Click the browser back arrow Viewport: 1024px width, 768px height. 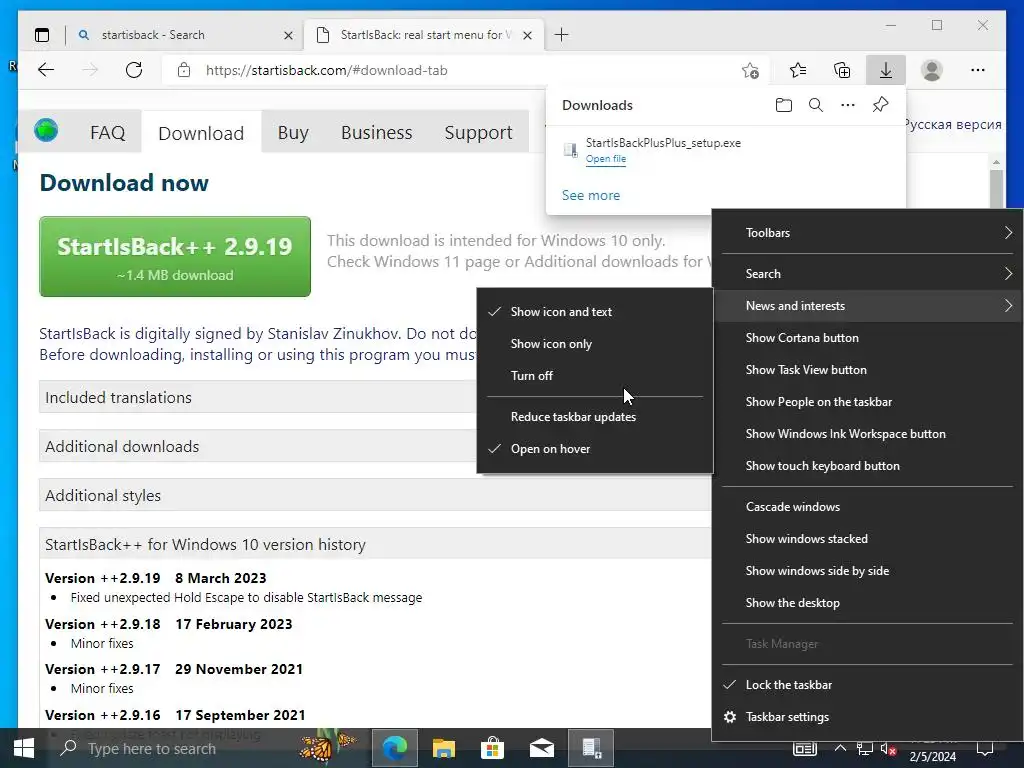(x=46, y=70)
